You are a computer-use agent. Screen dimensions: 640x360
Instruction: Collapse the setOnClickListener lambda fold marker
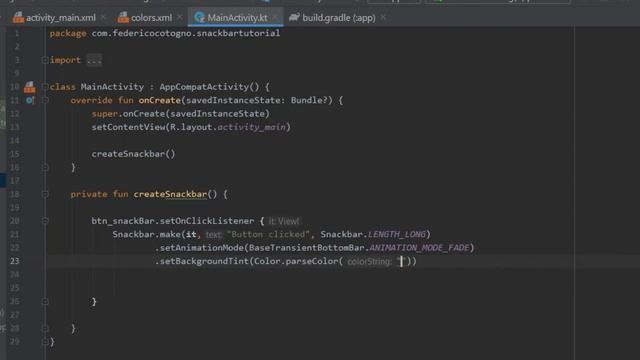point(45,221)
